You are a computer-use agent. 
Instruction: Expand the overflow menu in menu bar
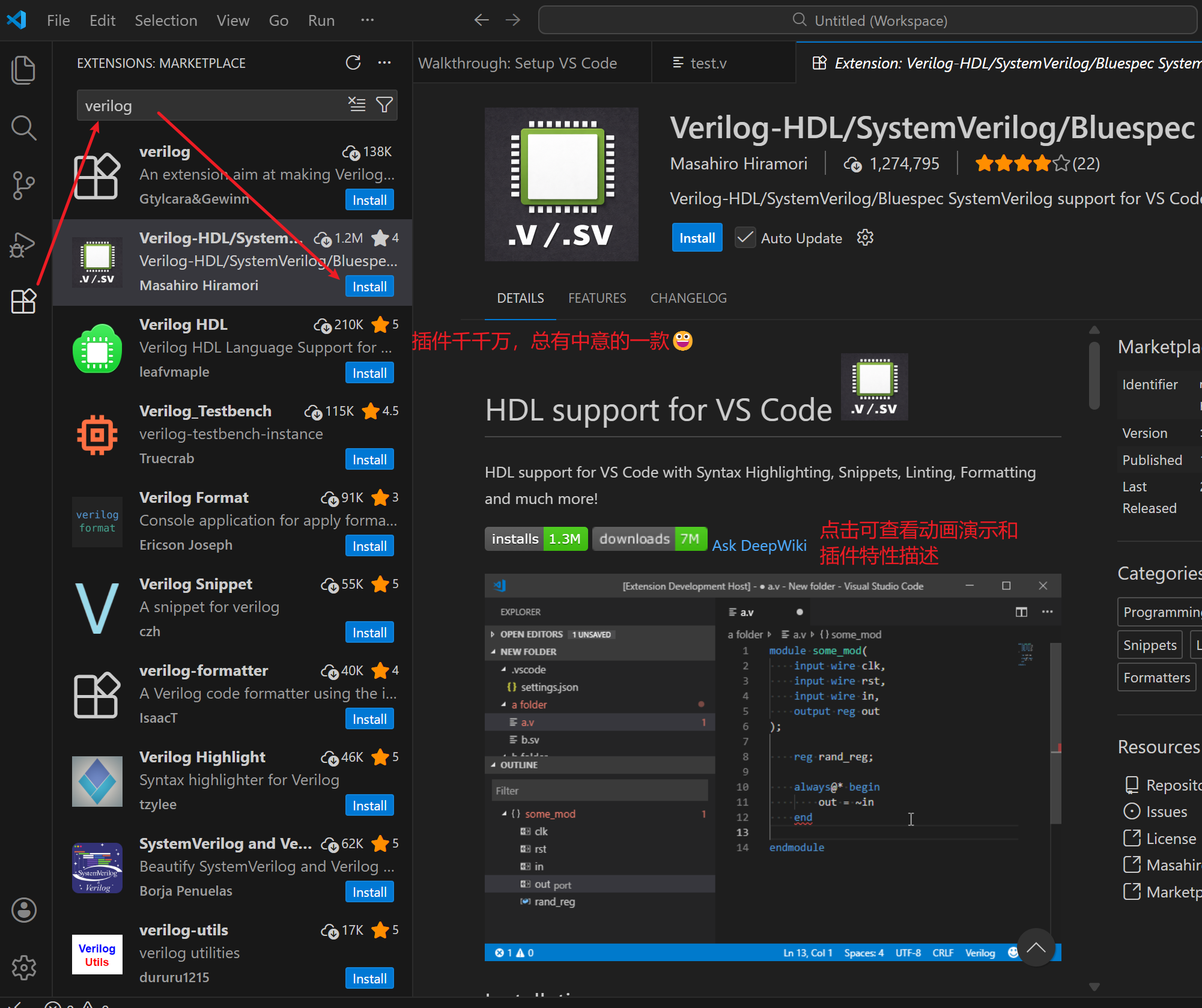367,20
